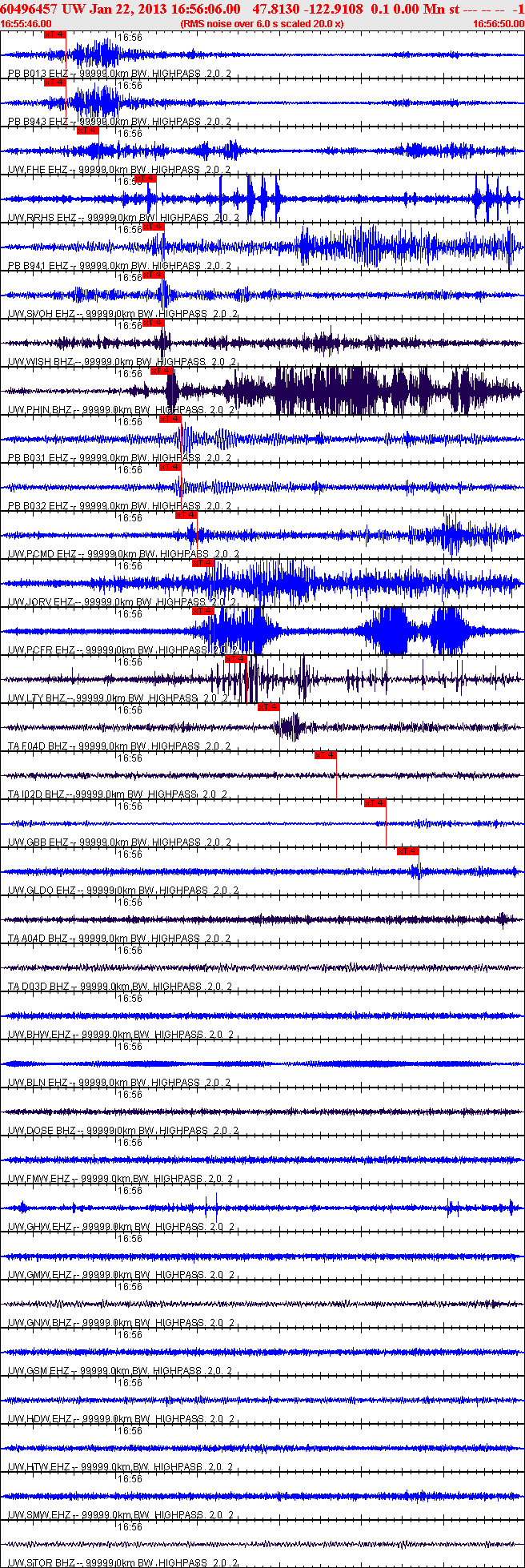Select the red pick flag on the TA F04D trace
Image resolution: width=525 pixels, height=1568 pixels.
click(x=268, y=707)
